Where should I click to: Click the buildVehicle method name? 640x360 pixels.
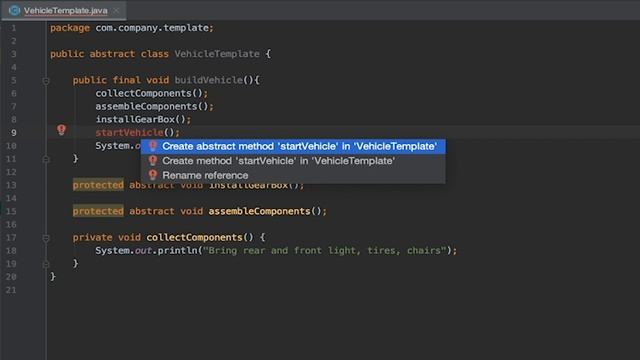tap(209, 80)
